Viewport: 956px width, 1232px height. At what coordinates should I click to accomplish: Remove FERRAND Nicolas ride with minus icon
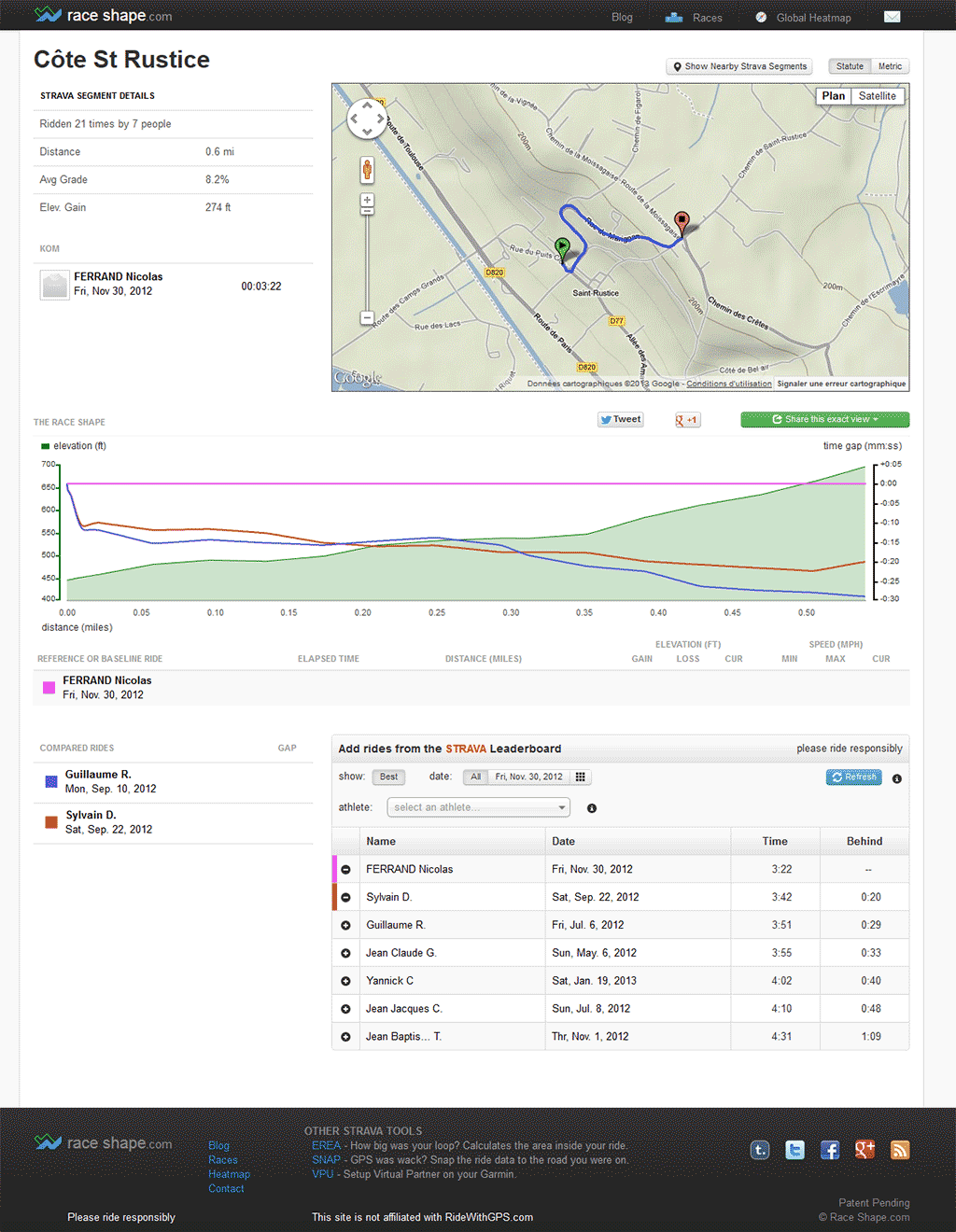point(345,869)
